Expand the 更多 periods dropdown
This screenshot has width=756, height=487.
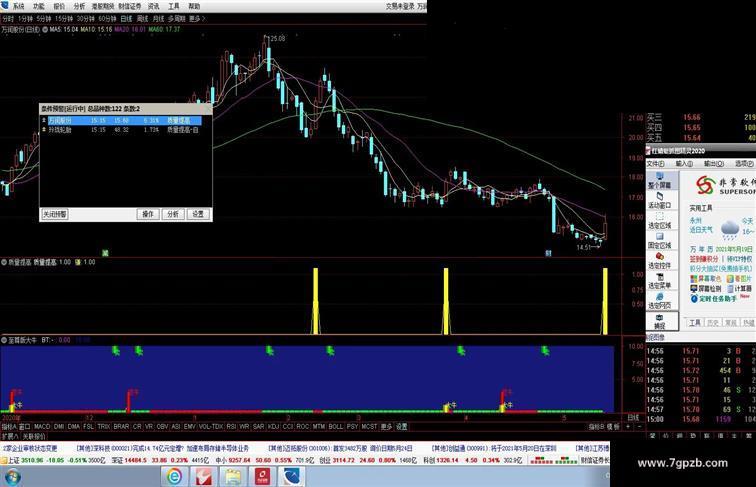(x=197, y=19)
